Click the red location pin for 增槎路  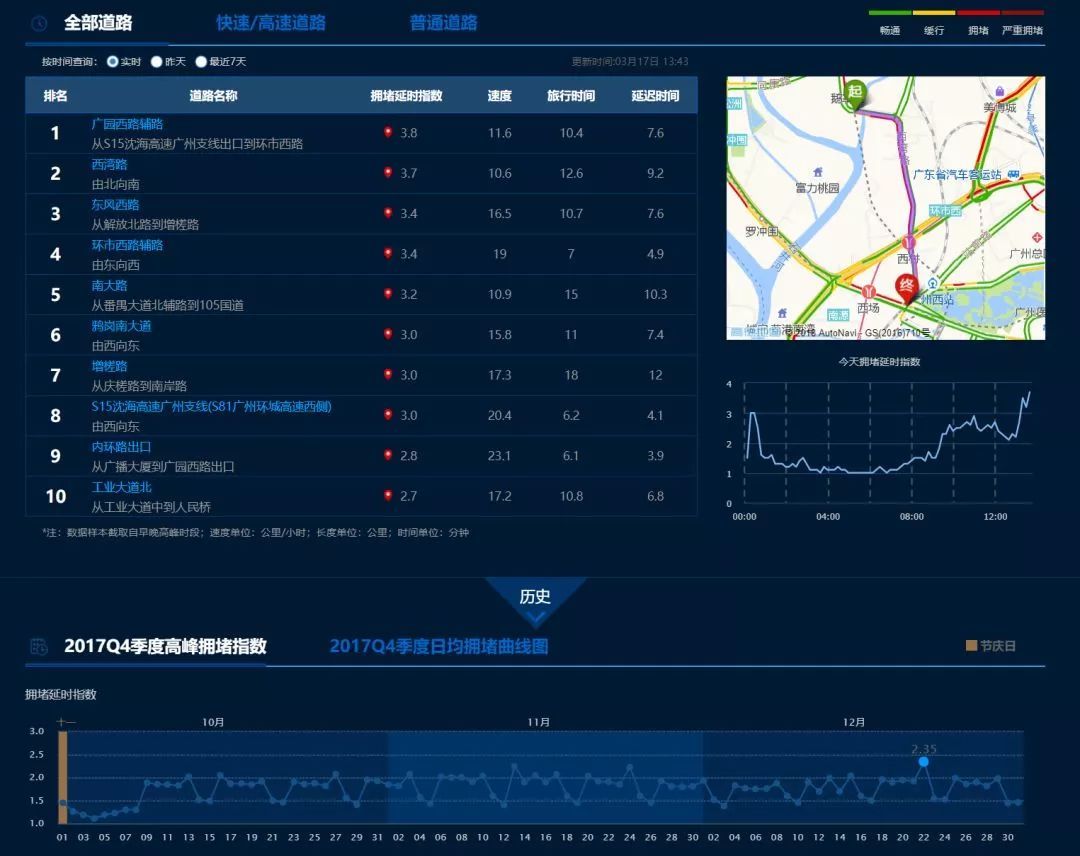click(x=388, y=375)
